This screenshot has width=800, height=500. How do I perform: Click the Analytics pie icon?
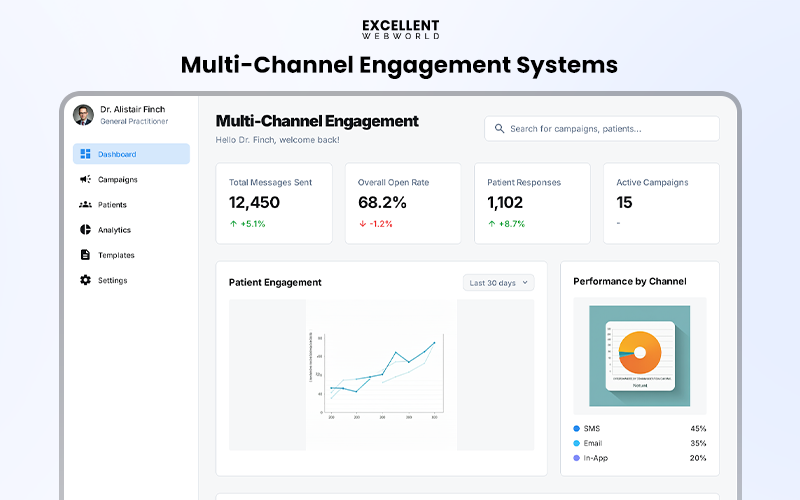point(85,230)
